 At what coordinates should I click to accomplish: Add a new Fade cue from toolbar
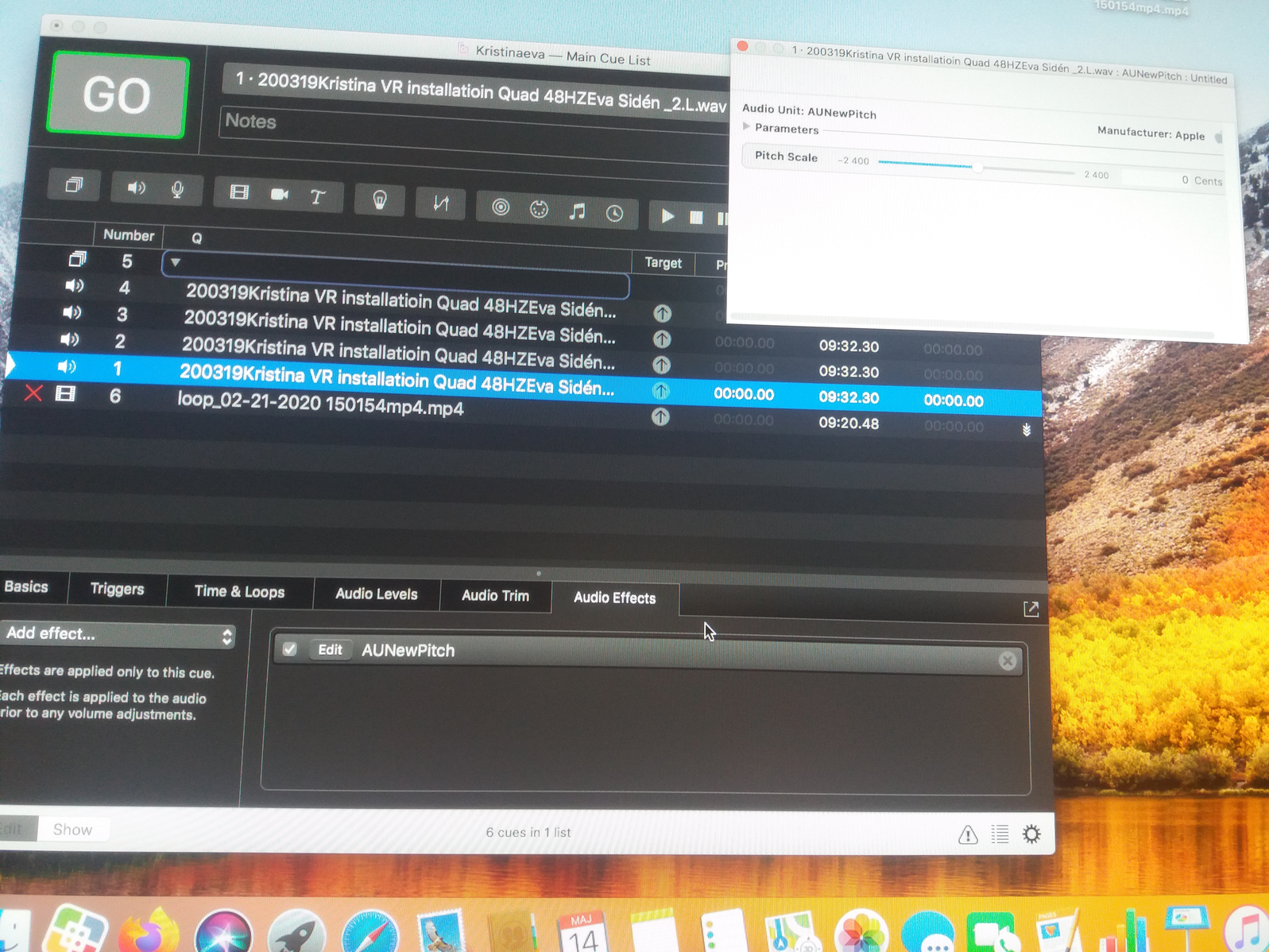[441, 203]
